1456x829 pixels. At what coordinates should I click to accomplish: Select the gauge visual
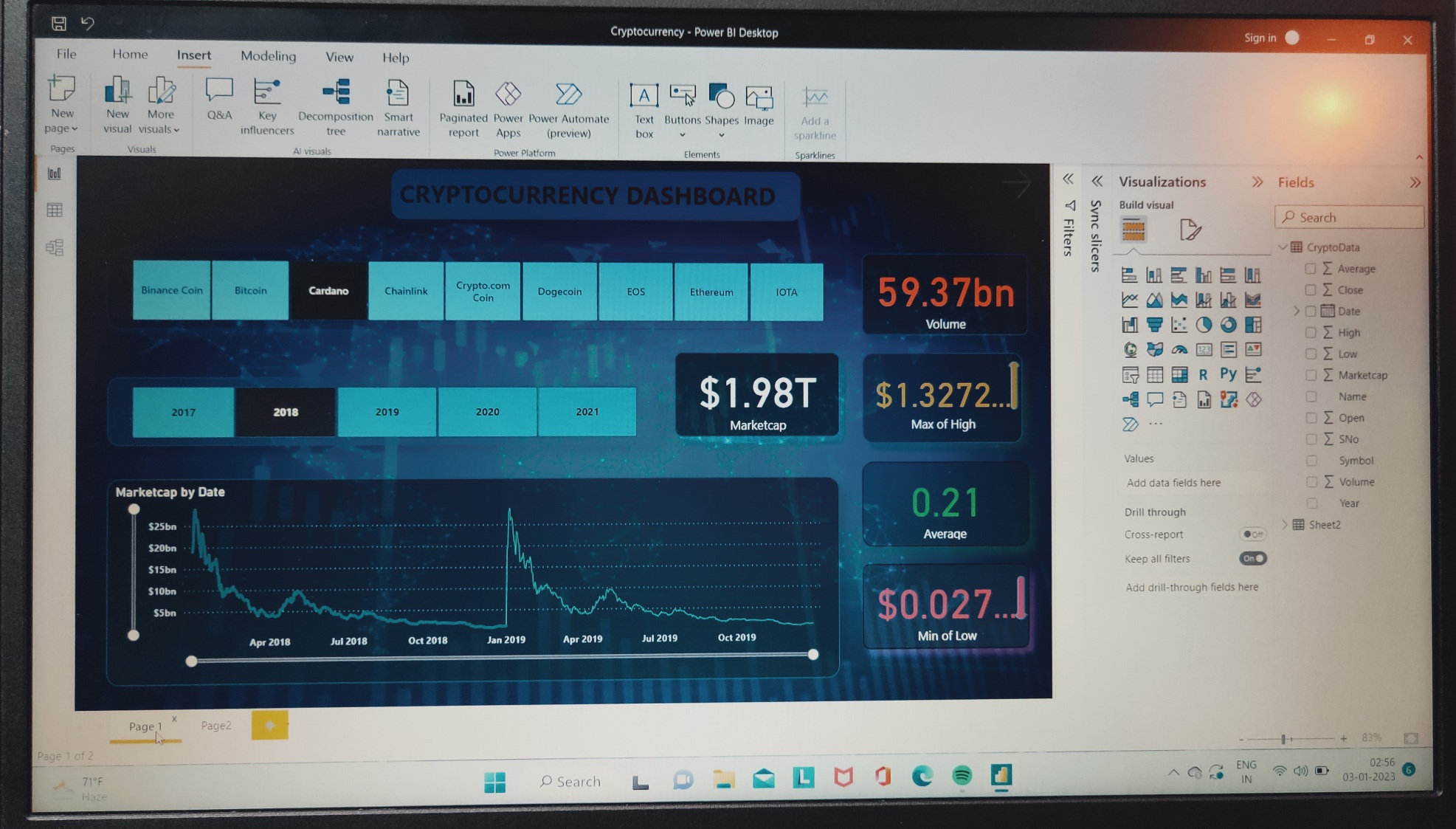click(x=1179, y=351)
